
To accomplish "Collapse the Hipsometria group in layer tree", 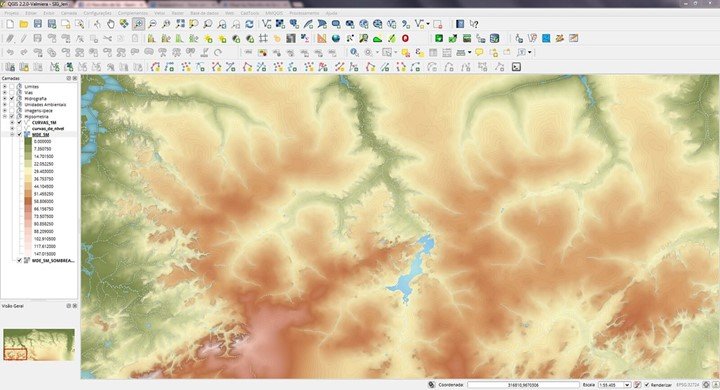I will [x=5, y=117].
